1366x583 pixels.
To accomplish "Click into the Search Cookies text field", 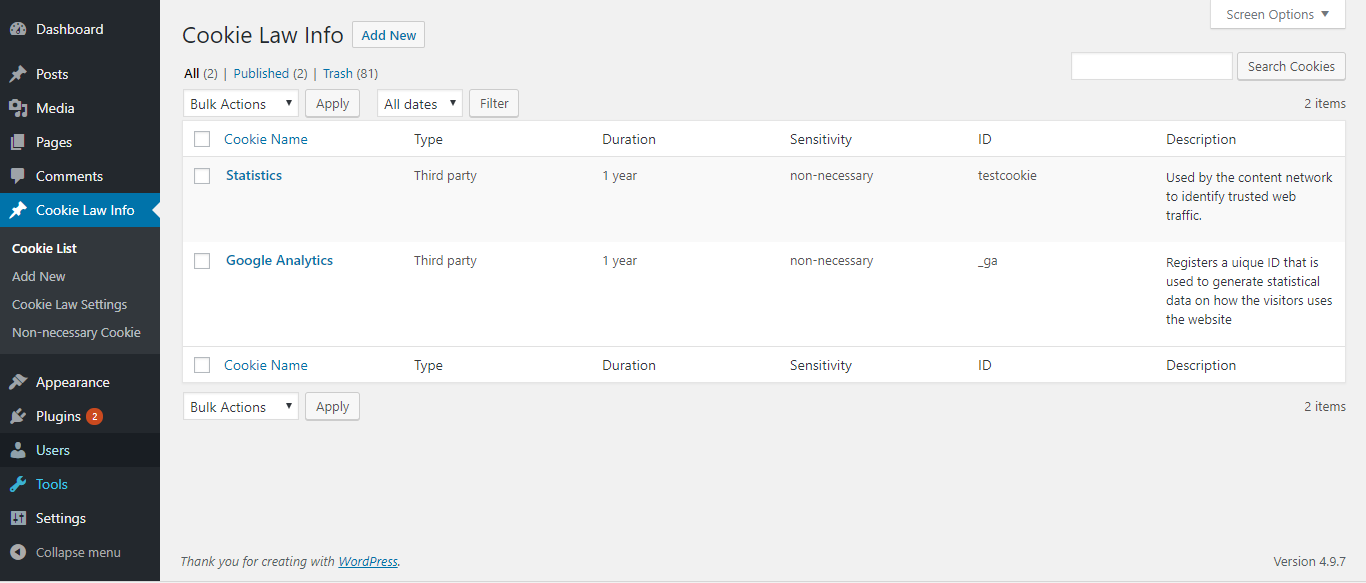I will 1151,66.
